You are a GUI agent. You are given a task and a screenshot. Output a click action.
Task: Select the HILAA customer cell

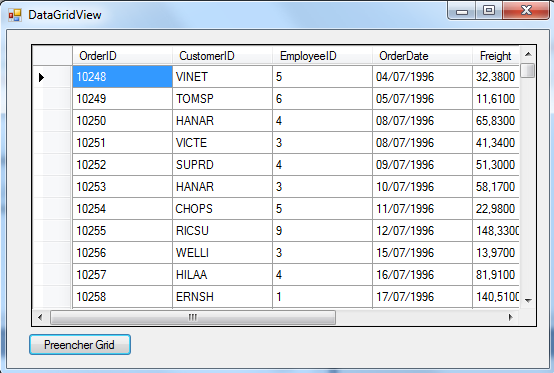coord(222,274)
